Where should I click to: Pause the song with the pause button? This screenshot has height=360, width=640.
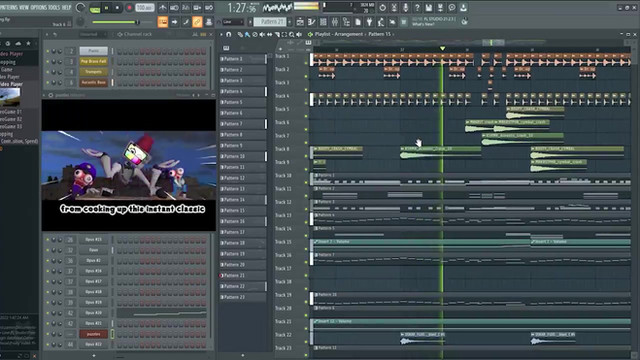(x=107, y=8)
